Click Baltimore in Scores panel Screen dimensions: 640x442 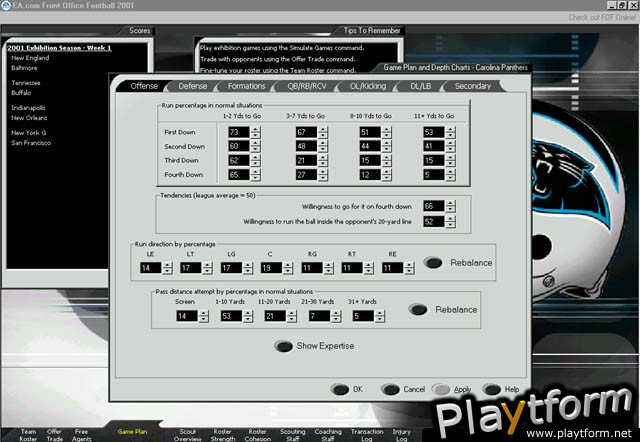[24, 68]
